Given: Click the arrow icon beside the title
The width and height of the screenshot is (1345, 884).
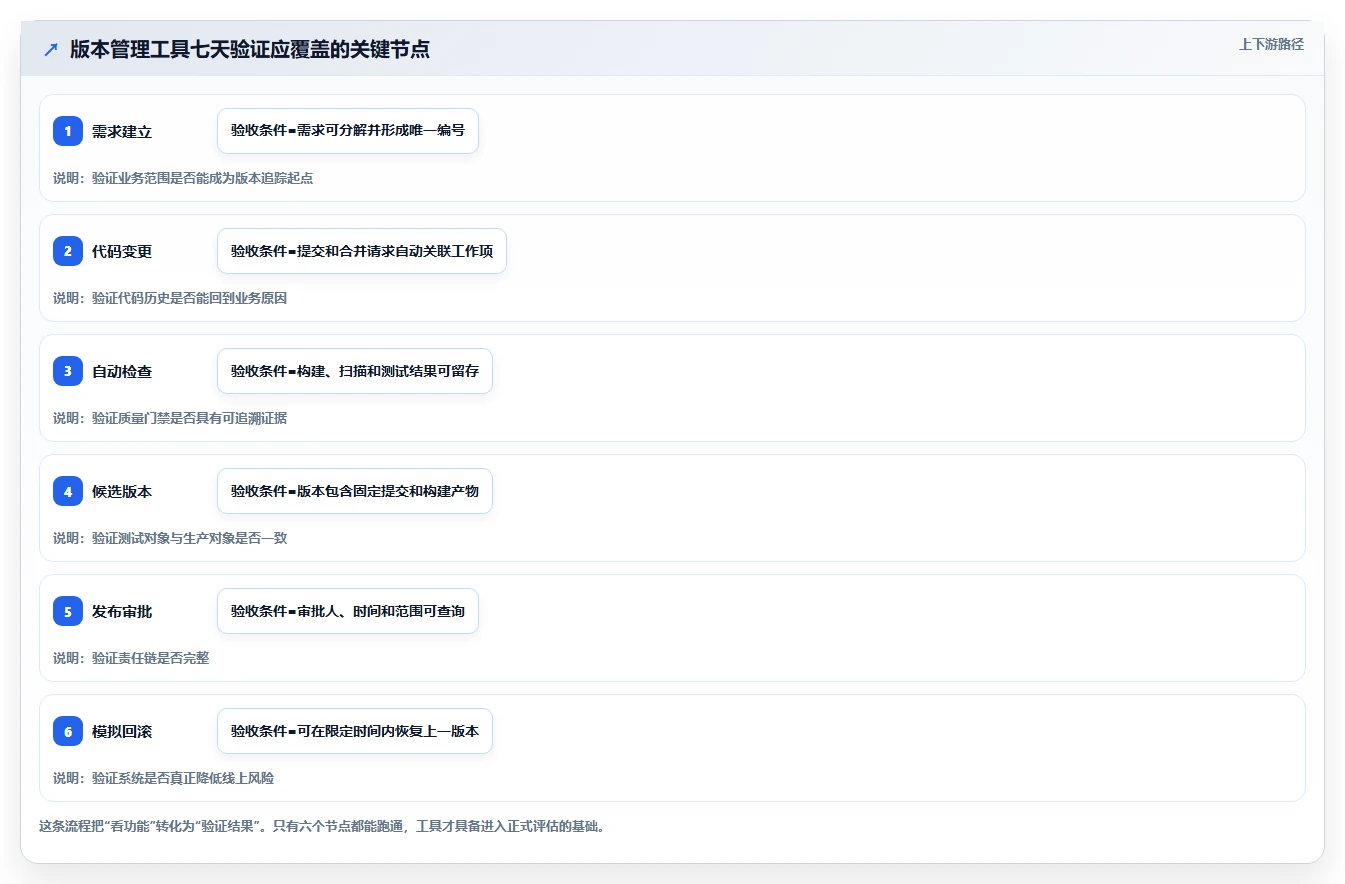Looking at the screenshot, I should click(51, 50).
